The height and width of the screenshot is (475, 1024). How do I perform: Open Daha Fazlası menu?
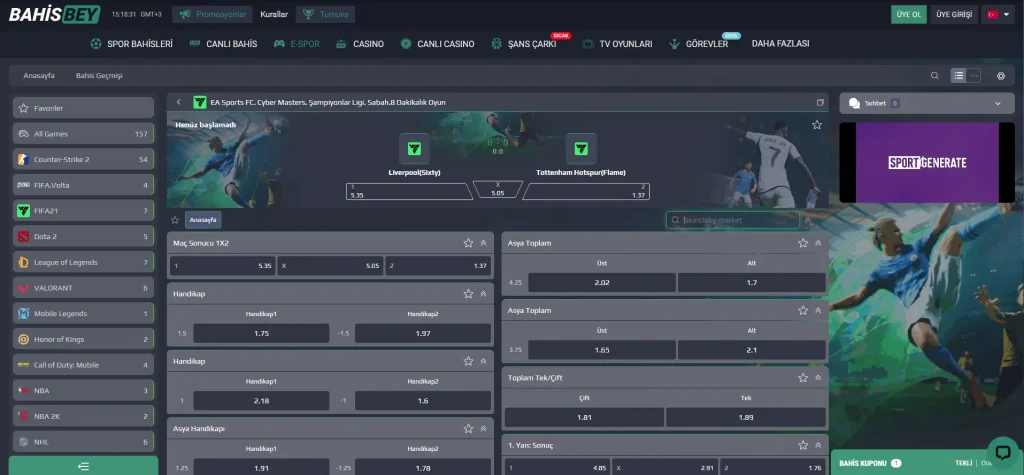click(780, 44)
